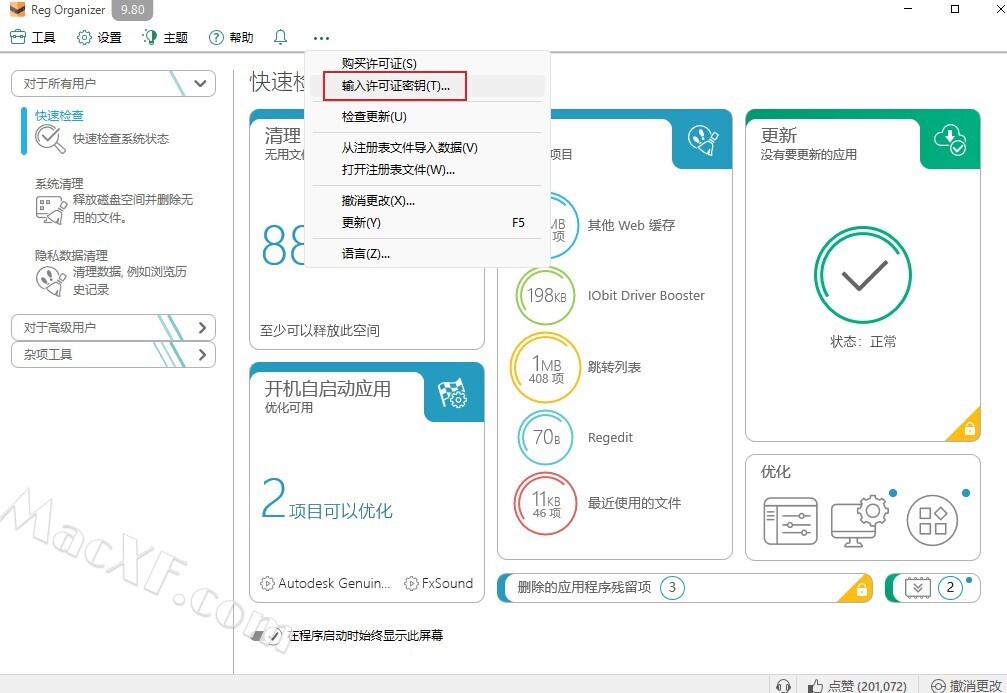Click the 1MB 跳转列表 circle
Image resolution: width=1007 pixels, height=693 pixels.
(545, 367)
